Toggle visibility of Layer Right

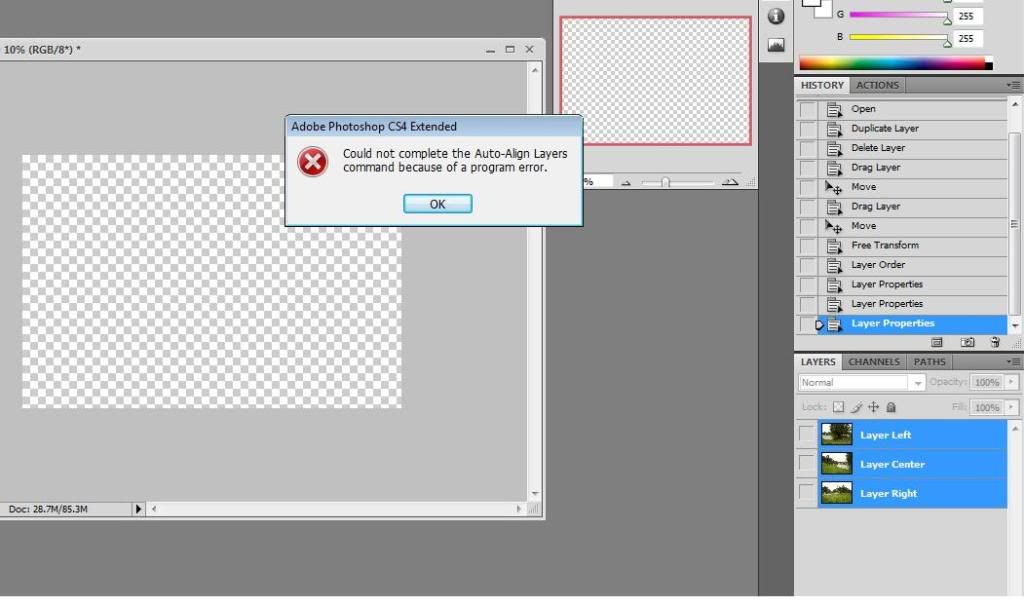807,493
